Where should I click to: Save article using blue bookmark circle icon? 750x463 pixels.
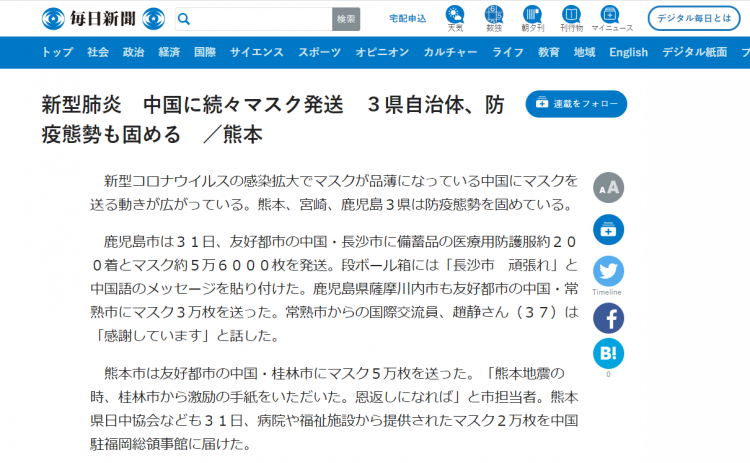tap(608, 229)
